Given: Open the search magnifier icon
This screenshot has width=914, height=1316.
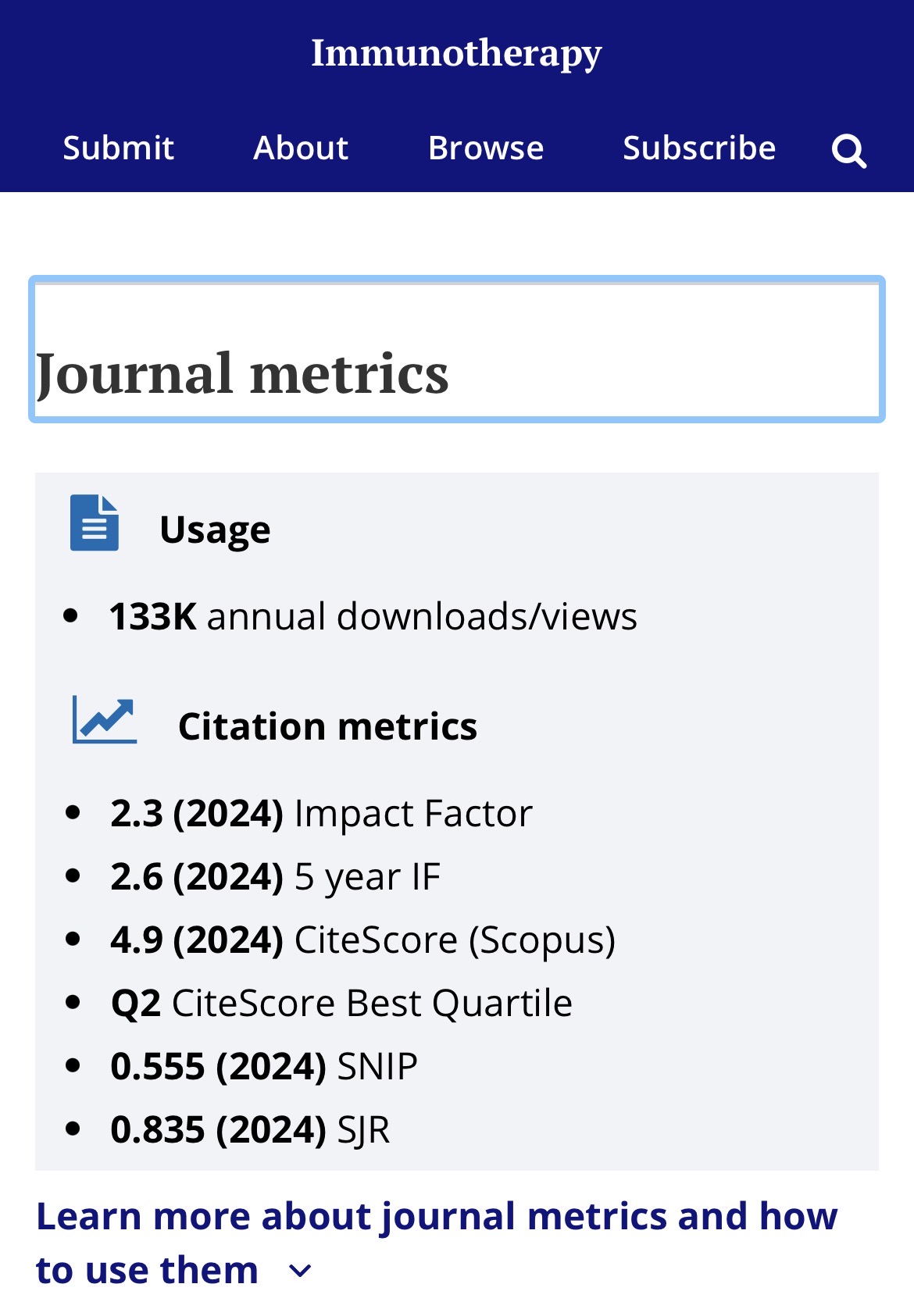Looking at the screenshot, I should tap(849, 151).
